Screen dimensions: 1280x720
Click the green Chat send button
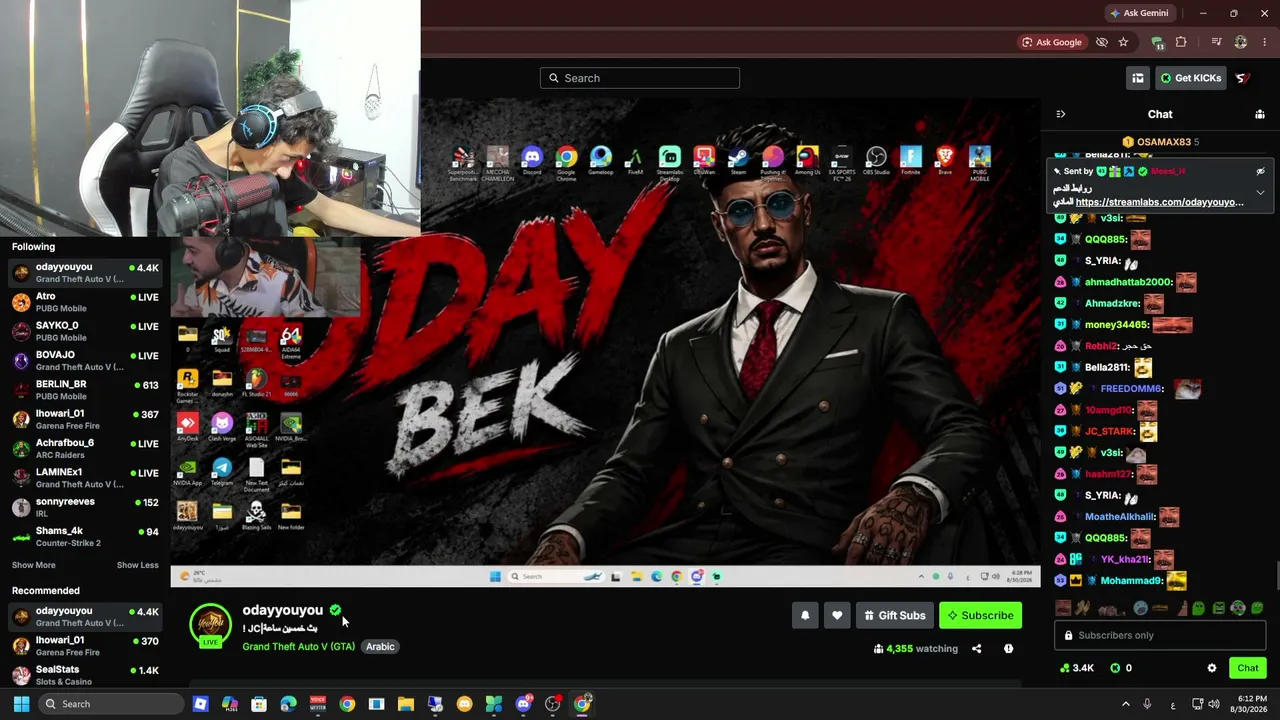click(x=1247, y=668)
